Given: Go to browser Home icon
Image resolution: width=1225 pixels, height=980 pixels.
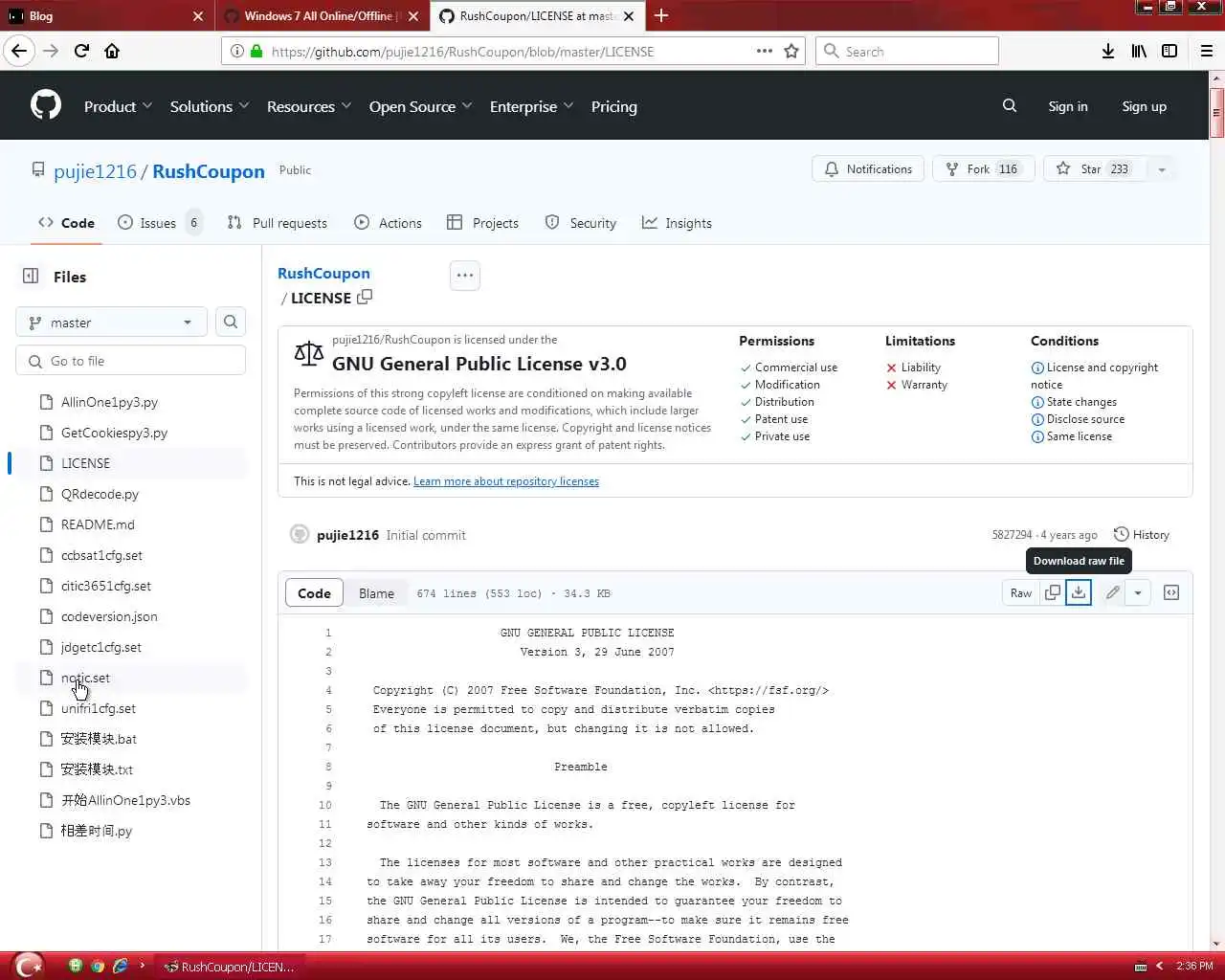Looking at the screenshot, I should [x=112, y=51].
